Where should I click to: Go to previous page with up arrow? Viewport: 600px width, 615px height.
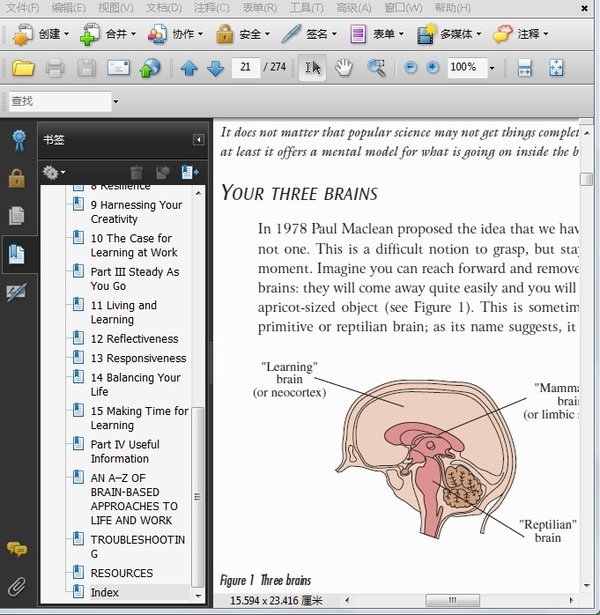189,68
